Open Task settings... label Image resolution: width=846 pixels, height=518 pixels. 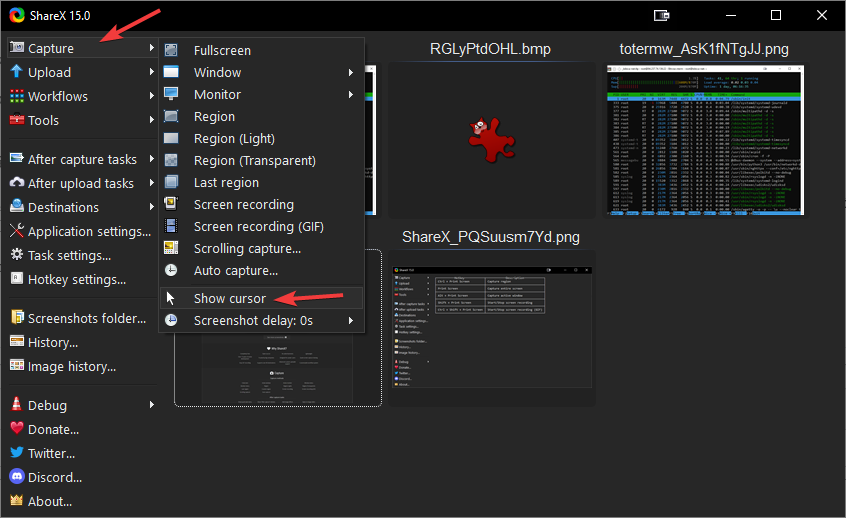(69, 255)
